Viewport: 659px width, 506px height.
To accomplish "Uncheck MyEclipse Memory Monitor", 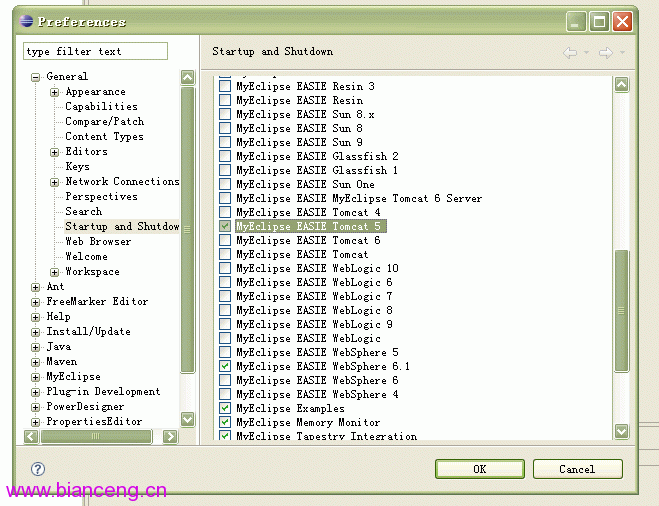I will [x=225, y=422].
